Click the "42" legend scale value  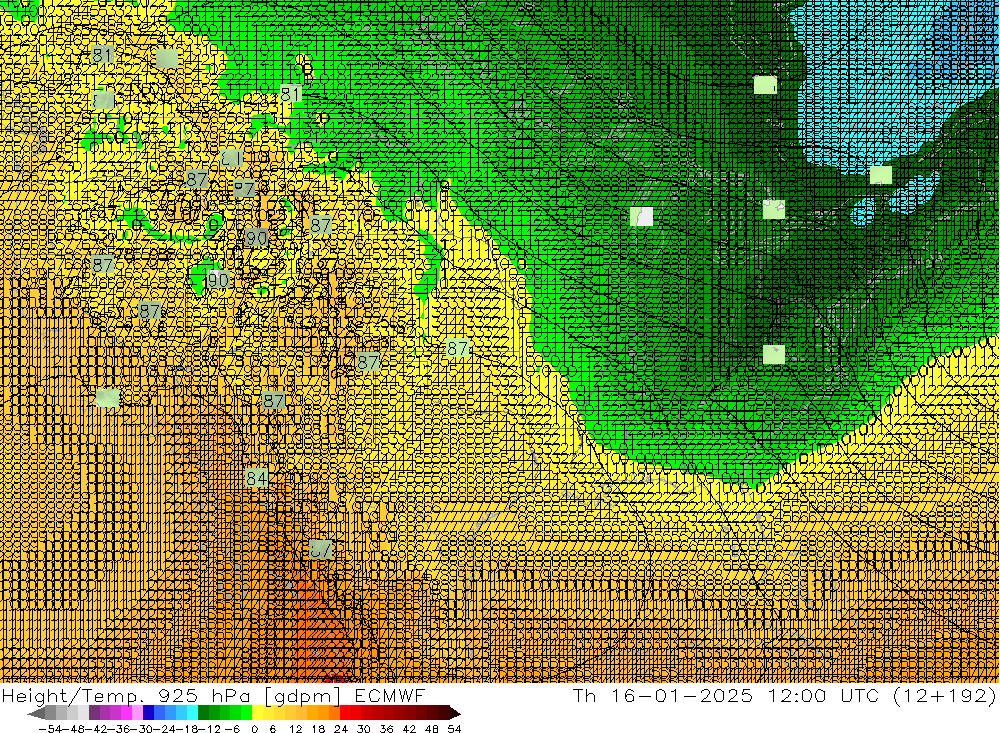(x=409, y=729)
